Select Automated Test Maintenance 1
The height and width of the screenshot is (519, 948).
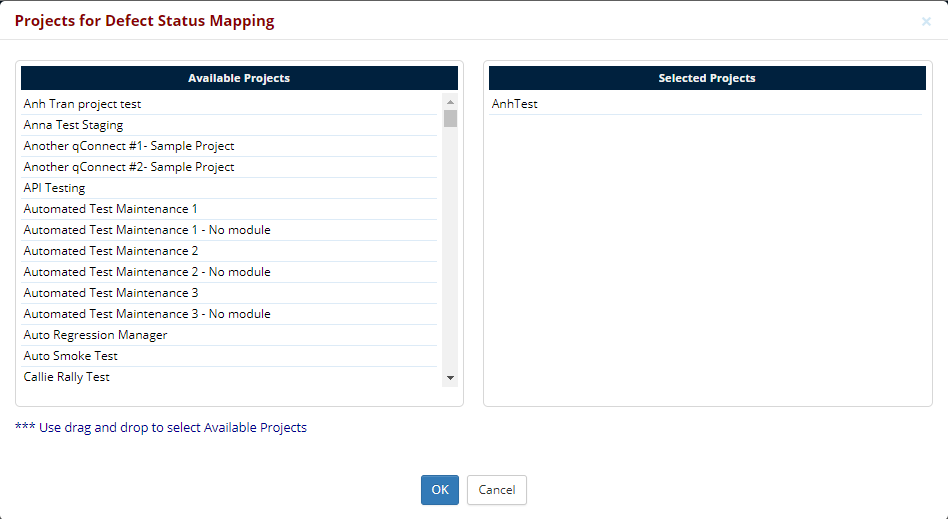tap(111, 209)
